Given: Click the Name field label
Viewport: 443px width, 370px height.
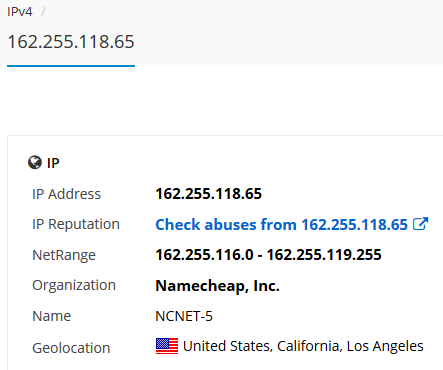Looking at the screenshot, I should (x=51, y=316).
